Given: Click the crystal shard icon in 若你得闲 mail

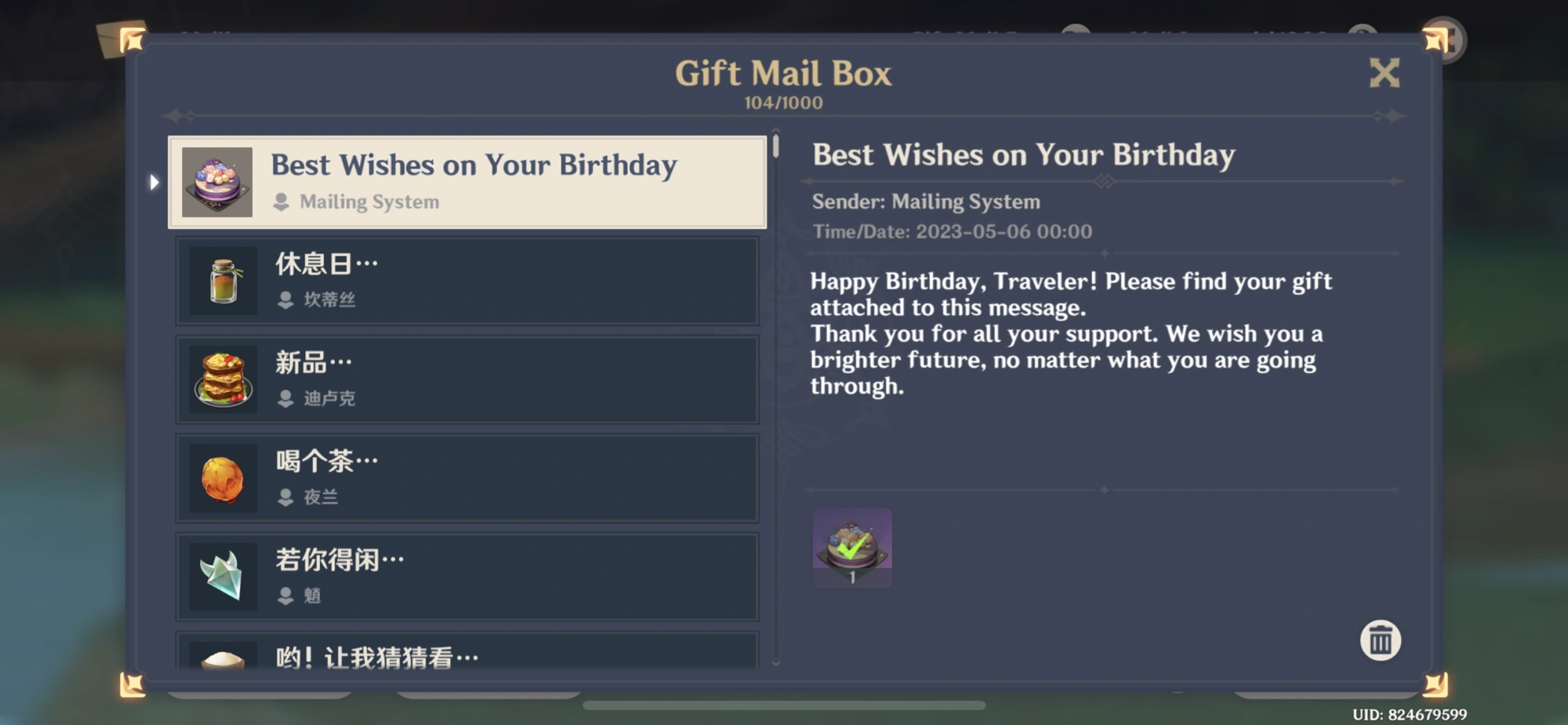Looking at the screenshot, I should tap(223, 578).
